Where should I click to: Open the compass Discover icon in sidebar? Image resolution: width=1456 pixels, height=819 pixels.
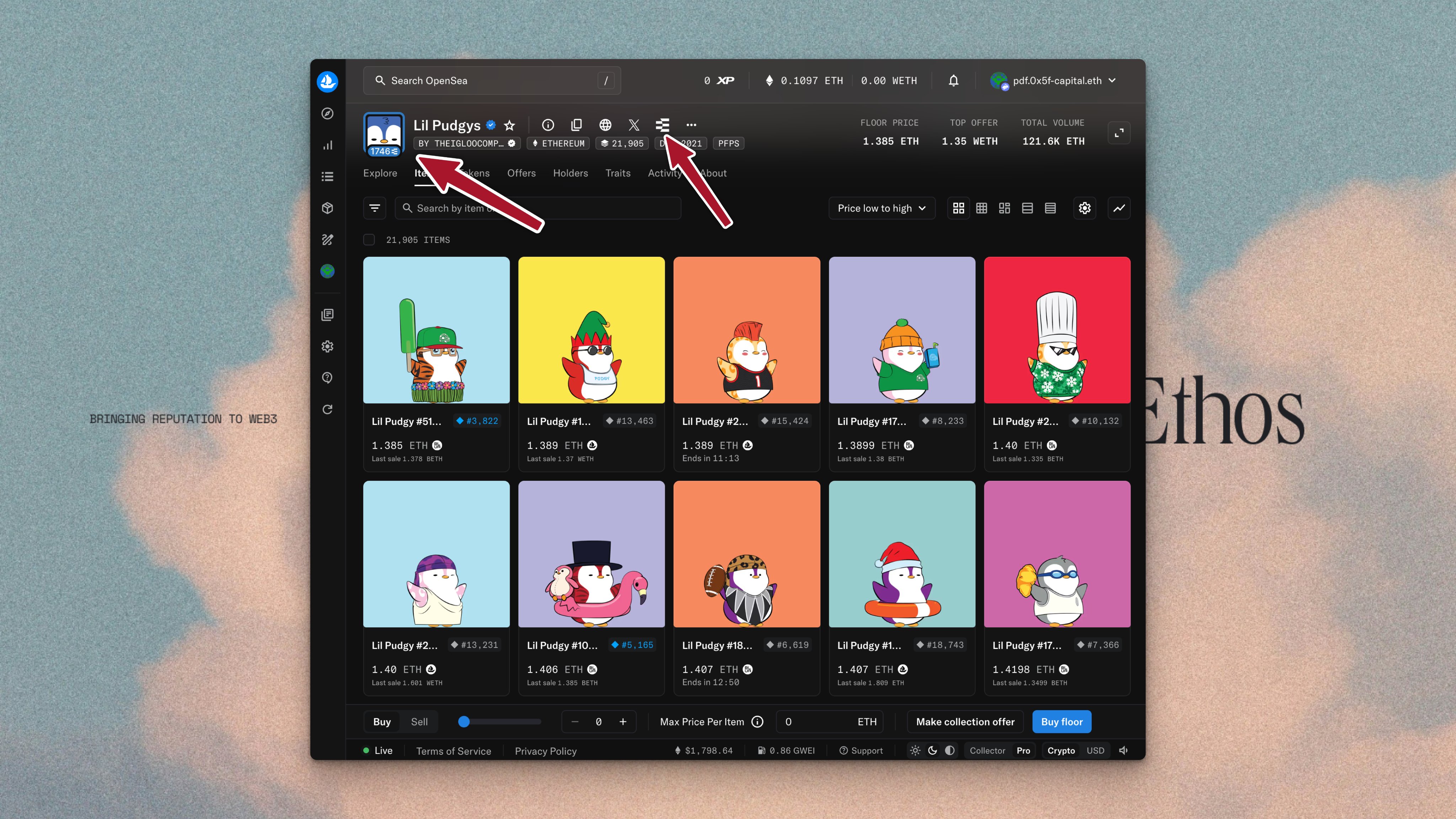[x=327, y=114]
